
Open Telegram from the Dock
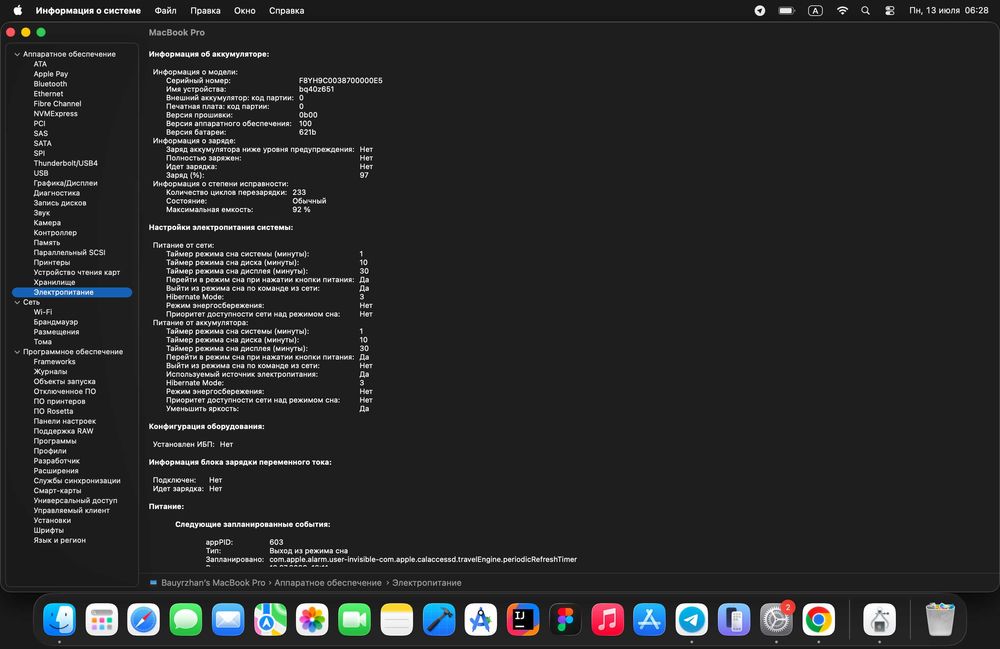click(692, 619)
